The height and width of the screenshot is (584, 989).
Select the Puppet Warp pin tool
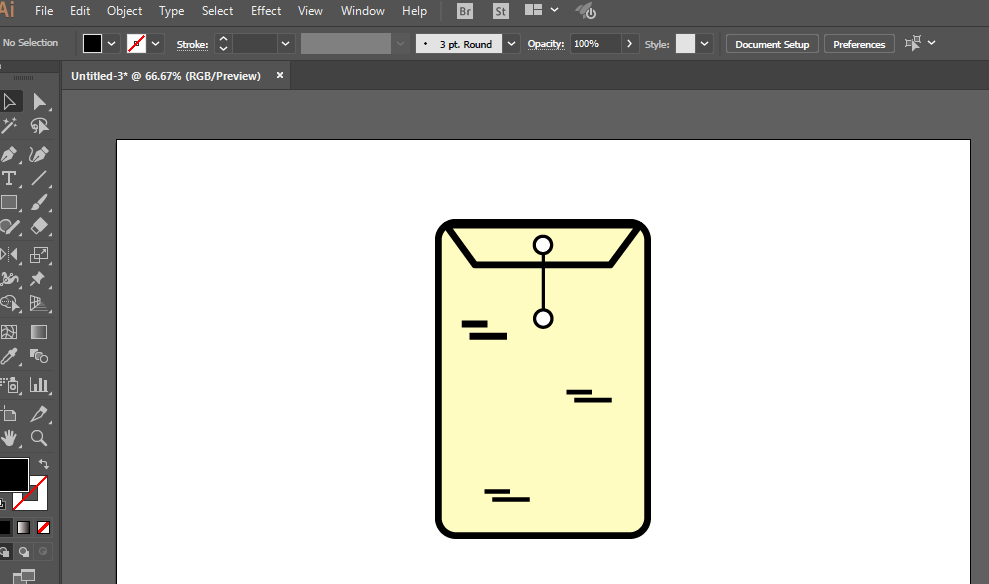click(39, 279)
